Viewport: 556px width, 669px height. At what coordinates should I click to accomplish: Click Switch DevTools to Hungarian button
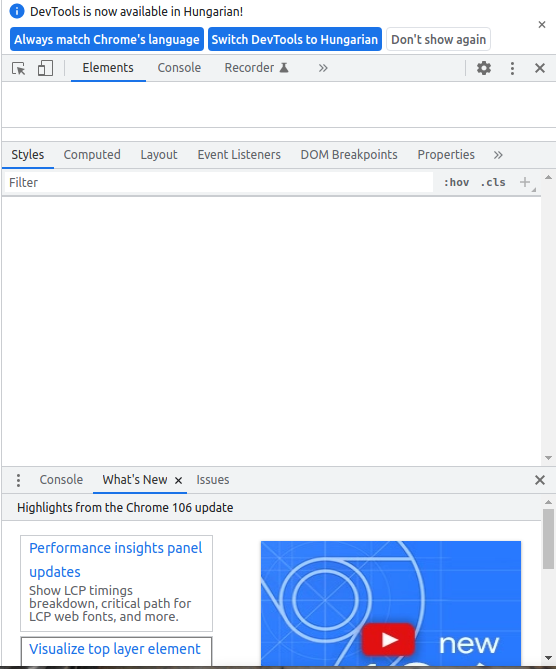click(295, 39)
